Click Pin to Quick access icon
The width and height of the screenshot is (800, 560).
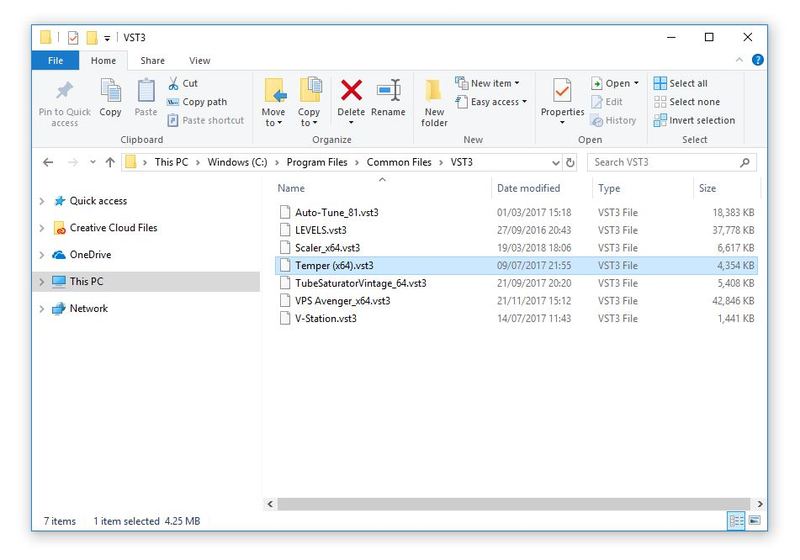pos(64,93)
